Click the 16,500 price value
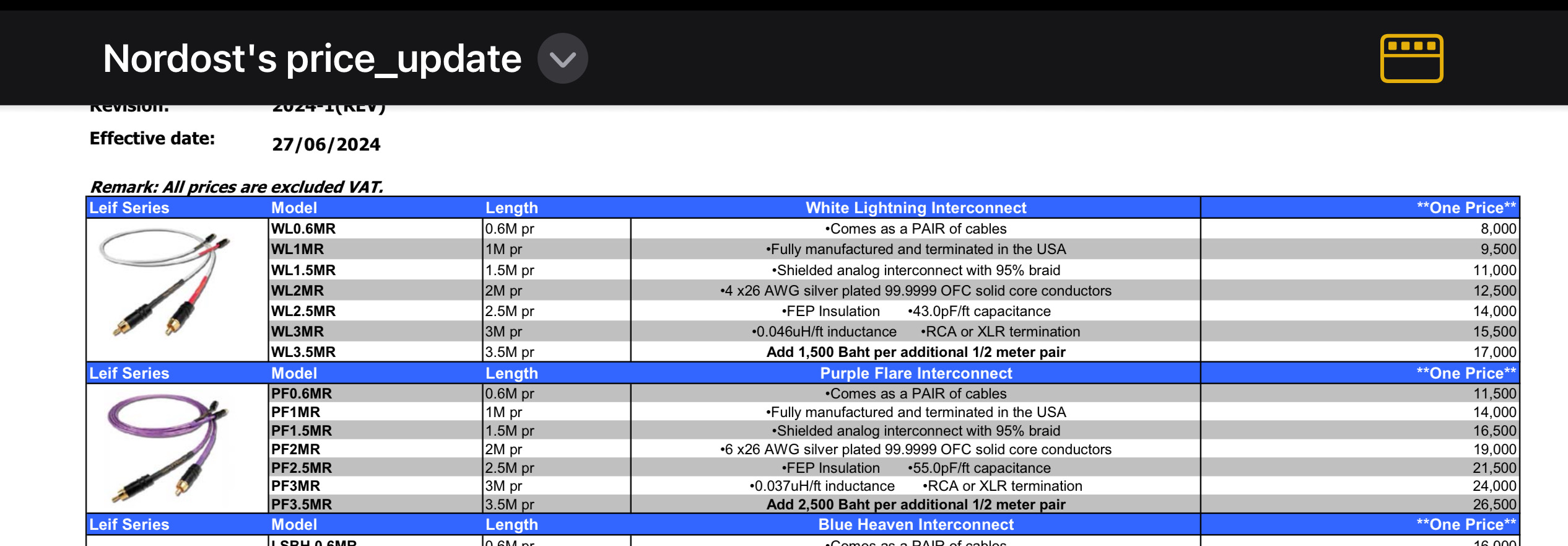Image resolution: width=1568 pixels, height=546 pixels. [x=1494, y=431]
